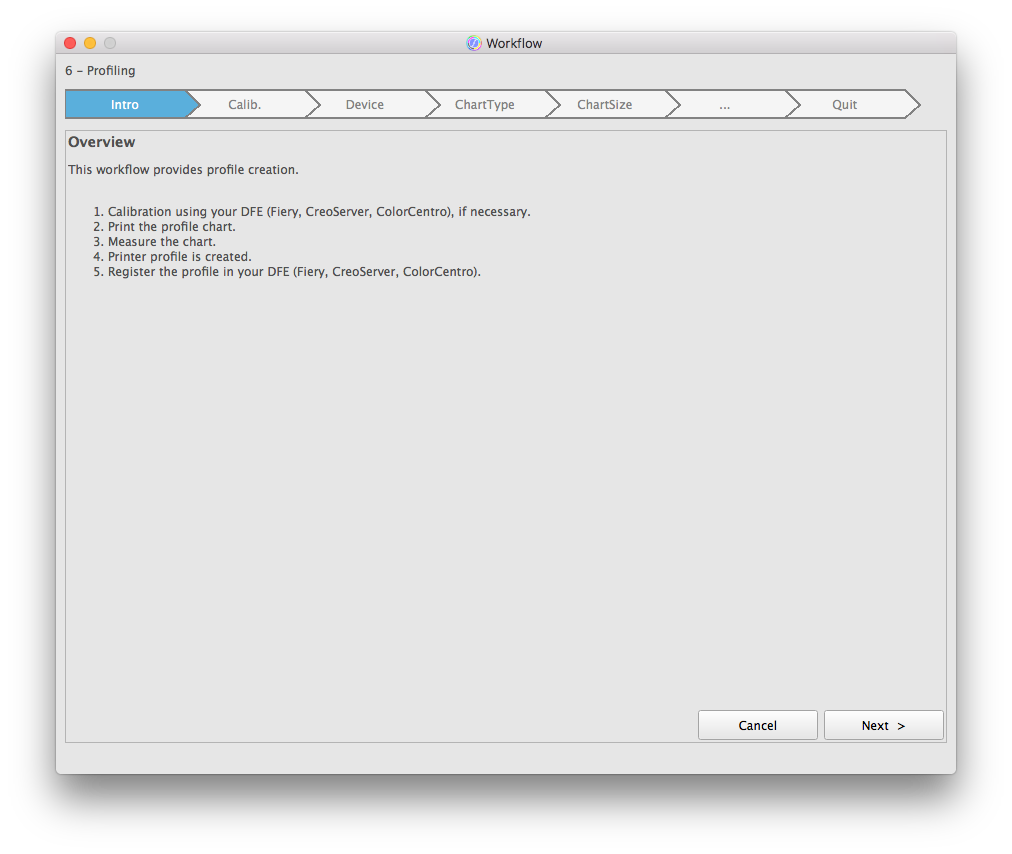This screenshot has width=1012, height=854.
Task: Click the 'Workflow' window title text
Action: 514,43
